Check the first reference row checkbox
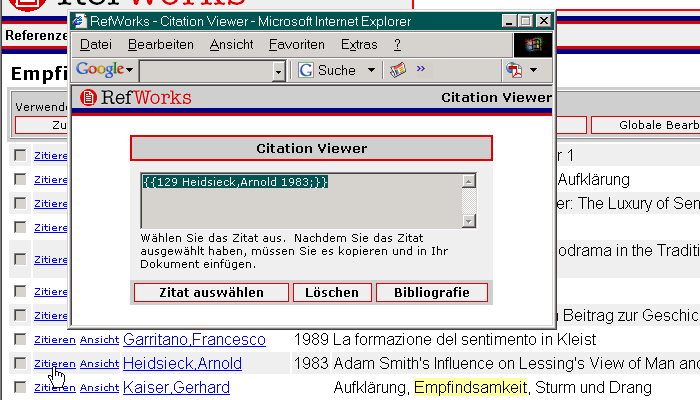This screenshot has height=400, width=700. [20, 155]
